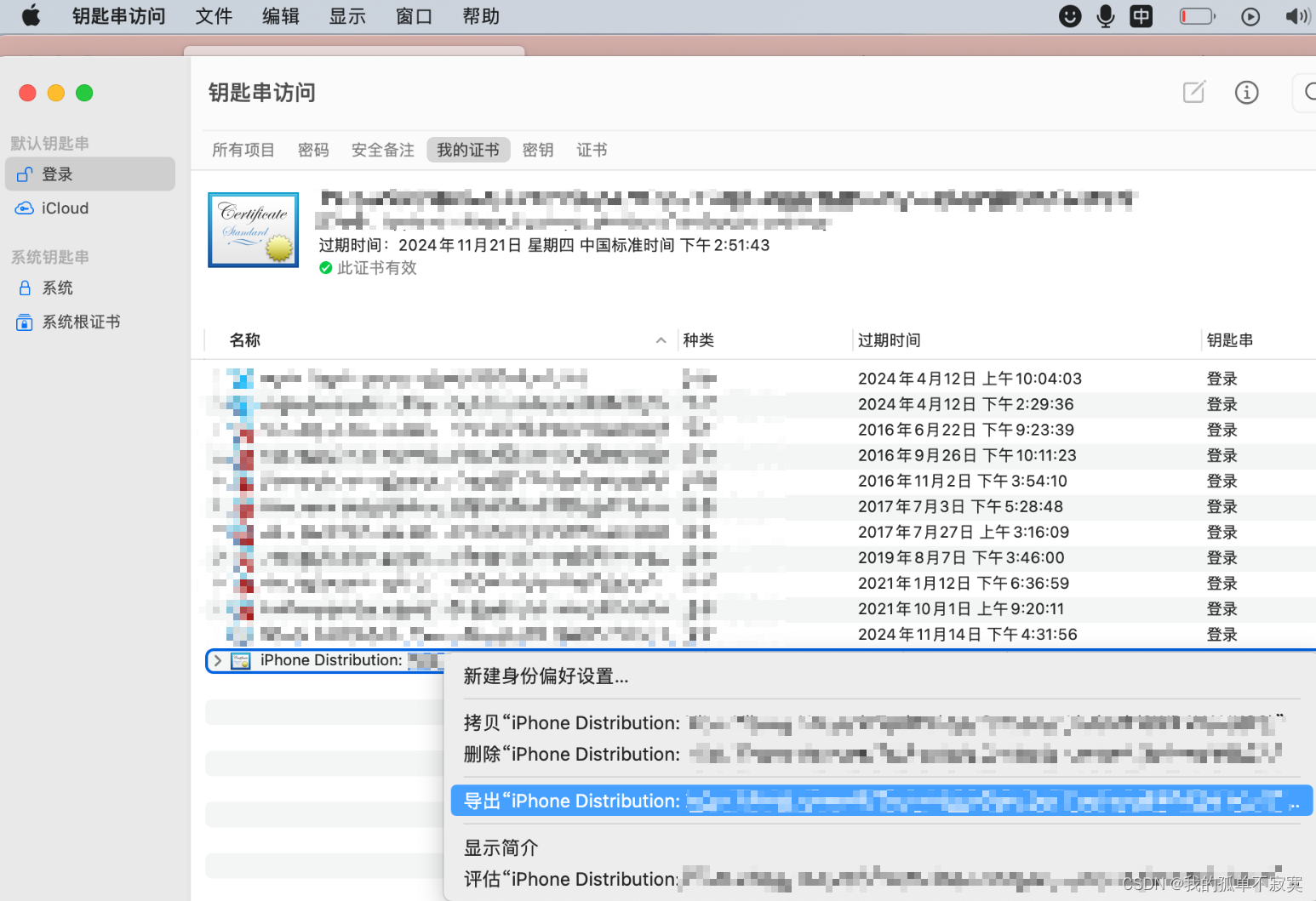Image resolution: width=1316 pixels, height=901 pixels.
Task: Select row expiring 2021年1月12日 下午6:36:59
Action: [x=759, y=583]
